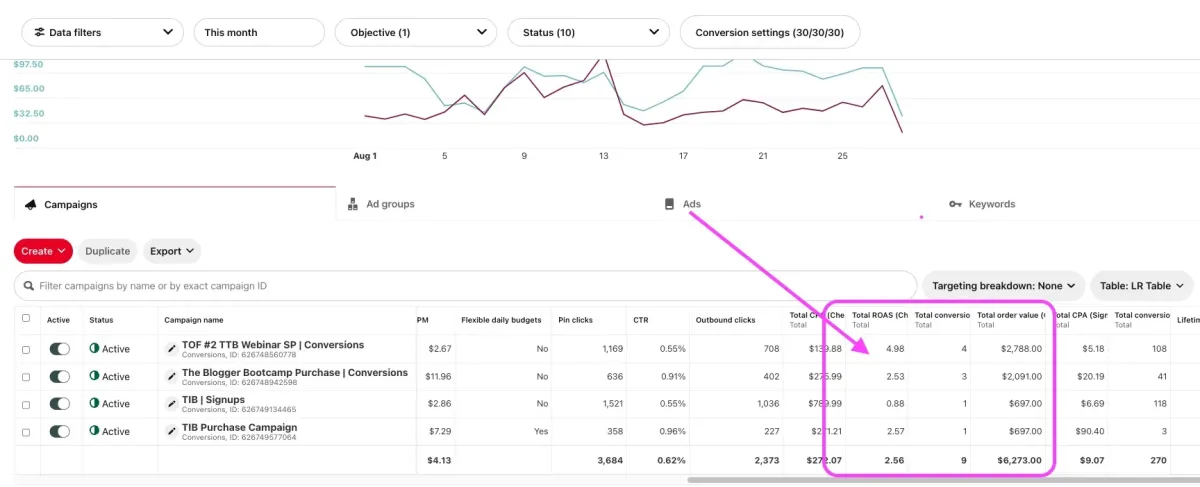Open the Table: LR Table dropdown

tap(1141, 286)
